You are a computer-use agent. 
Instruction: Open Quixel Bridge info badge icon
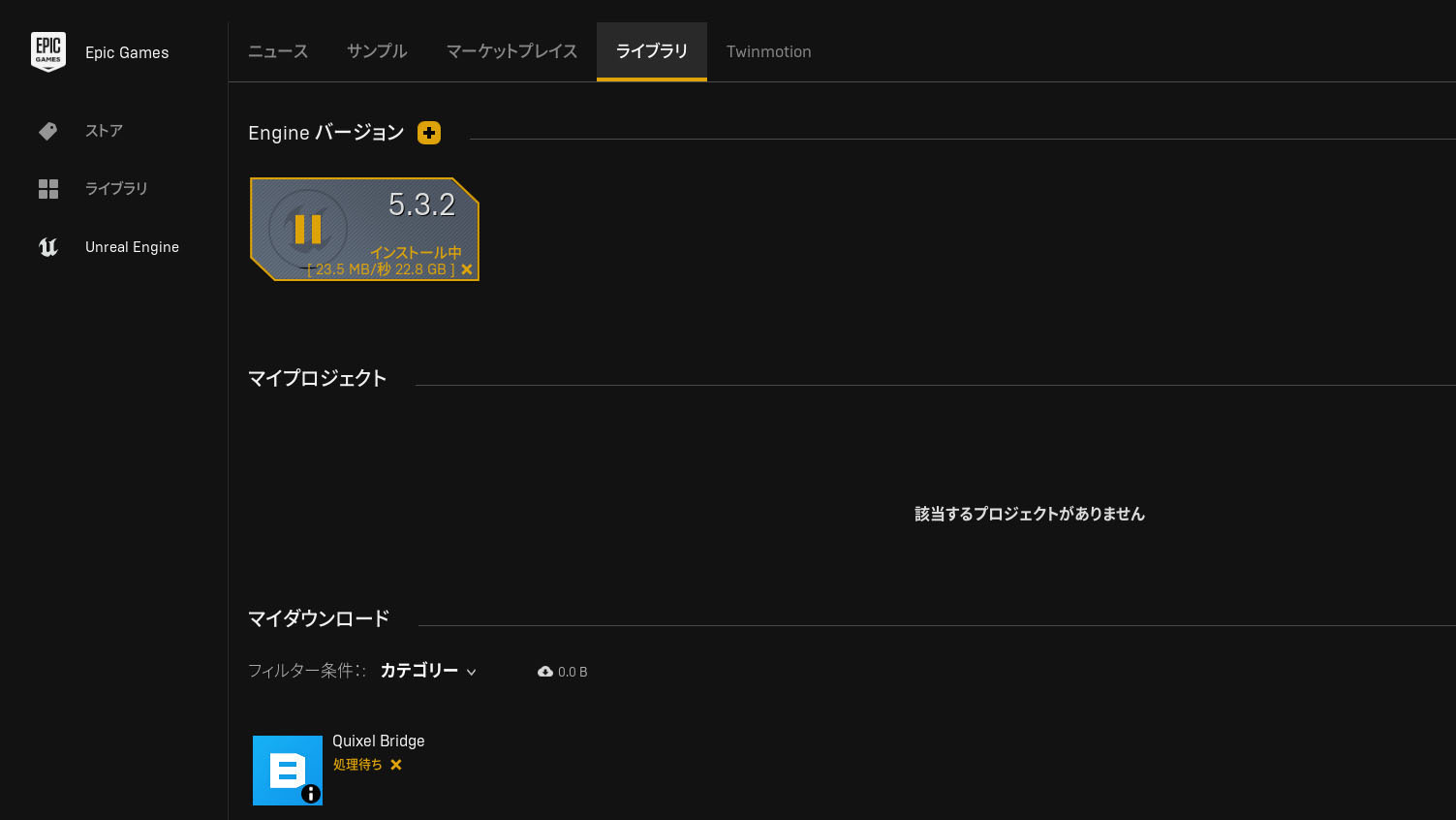click(311, 794)
